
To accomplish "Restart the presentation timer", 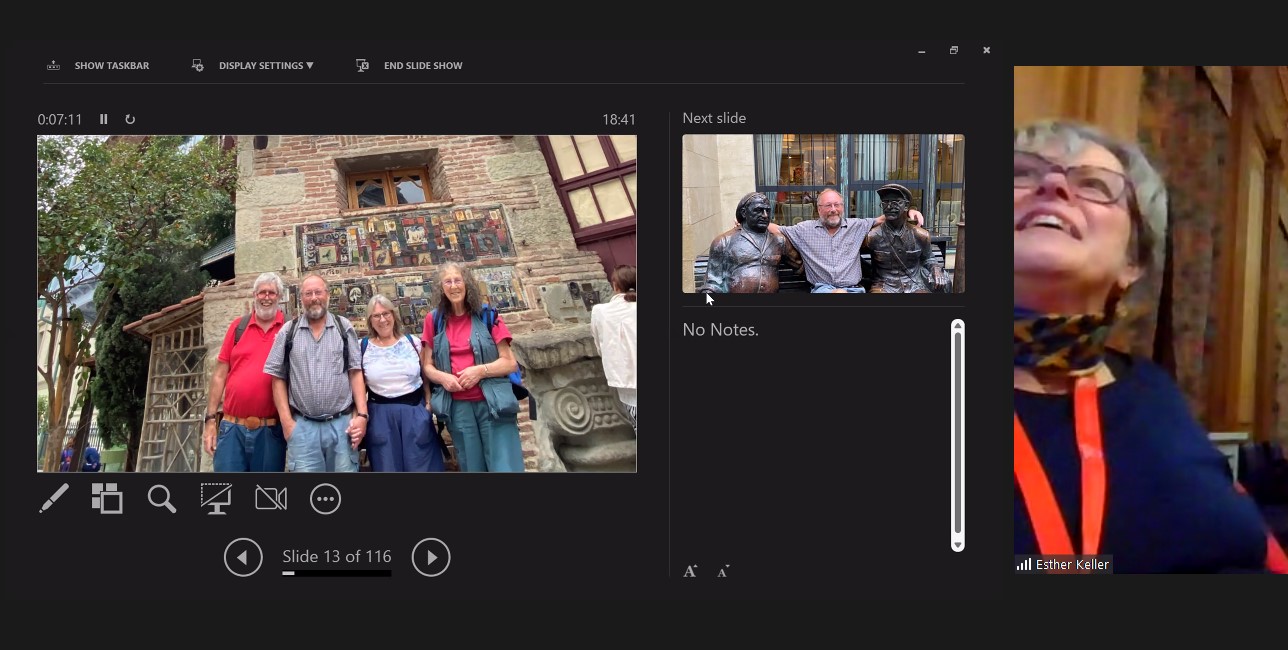I will pyautogui.click(x=130, y=119).
